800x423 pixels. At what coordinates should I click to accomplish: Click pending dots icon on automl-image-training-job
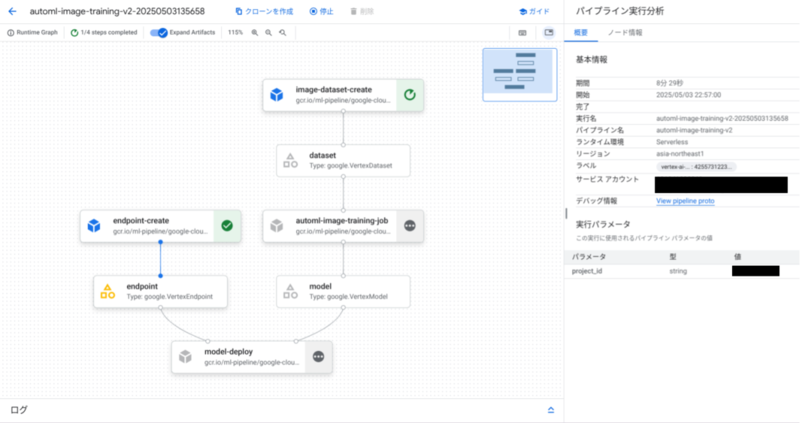pyautogui.click(x=410, y=226)
